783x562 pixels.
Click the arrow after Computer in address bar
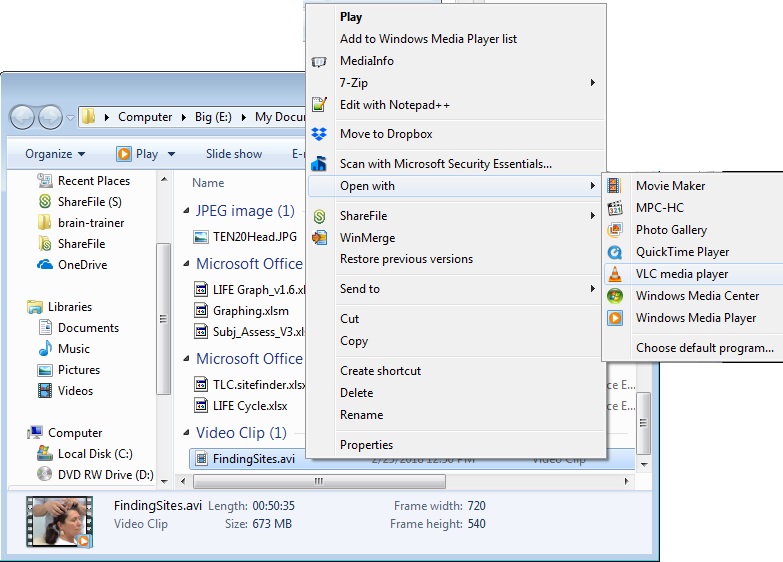click(184, 117)
